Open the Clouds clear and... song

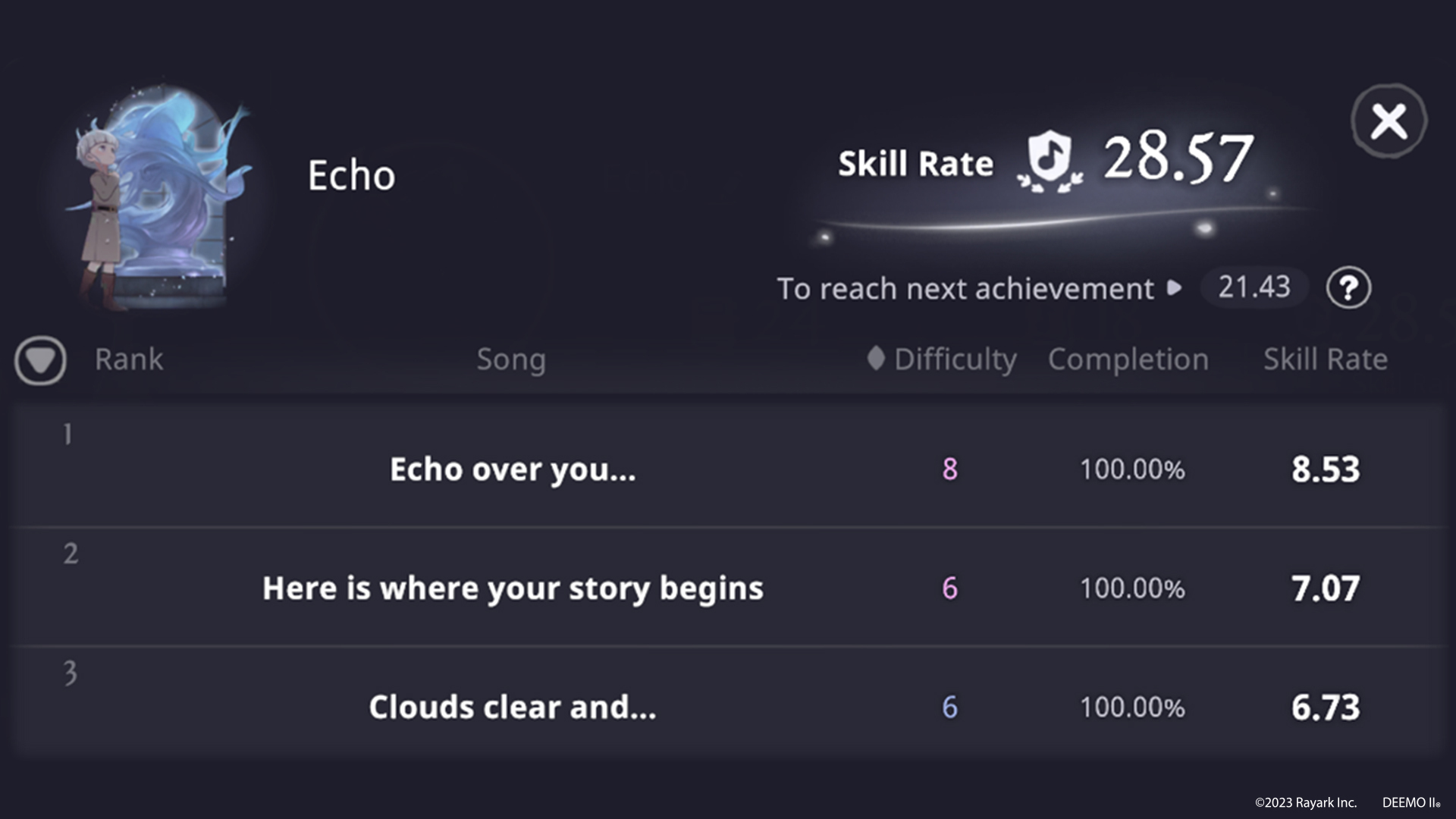(513, 708)
